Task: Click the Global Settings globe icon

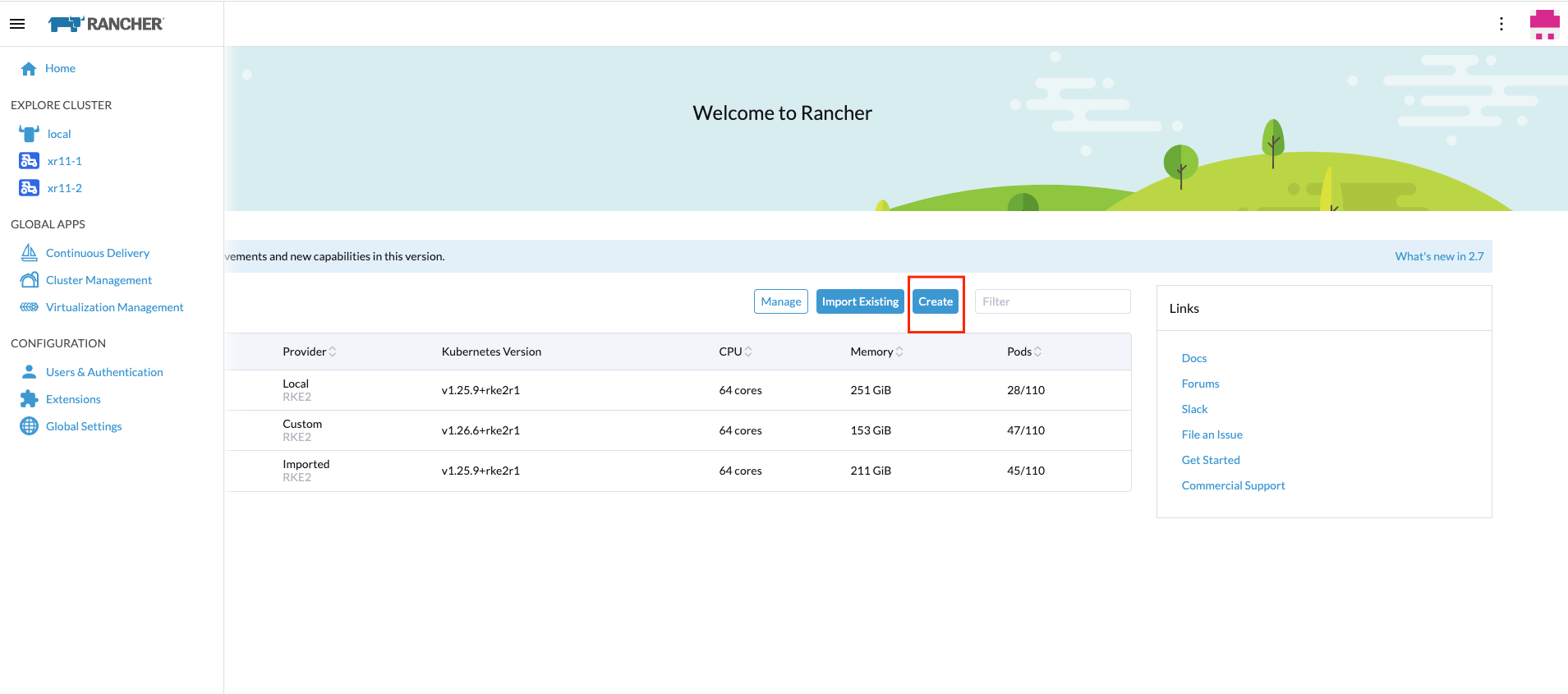Action: [x=30, y=426]
